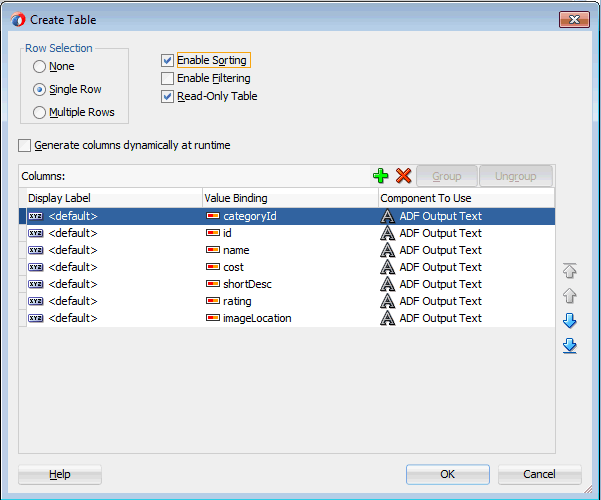Select the id value binding cell
601x500 pixels.
point(290,233)
